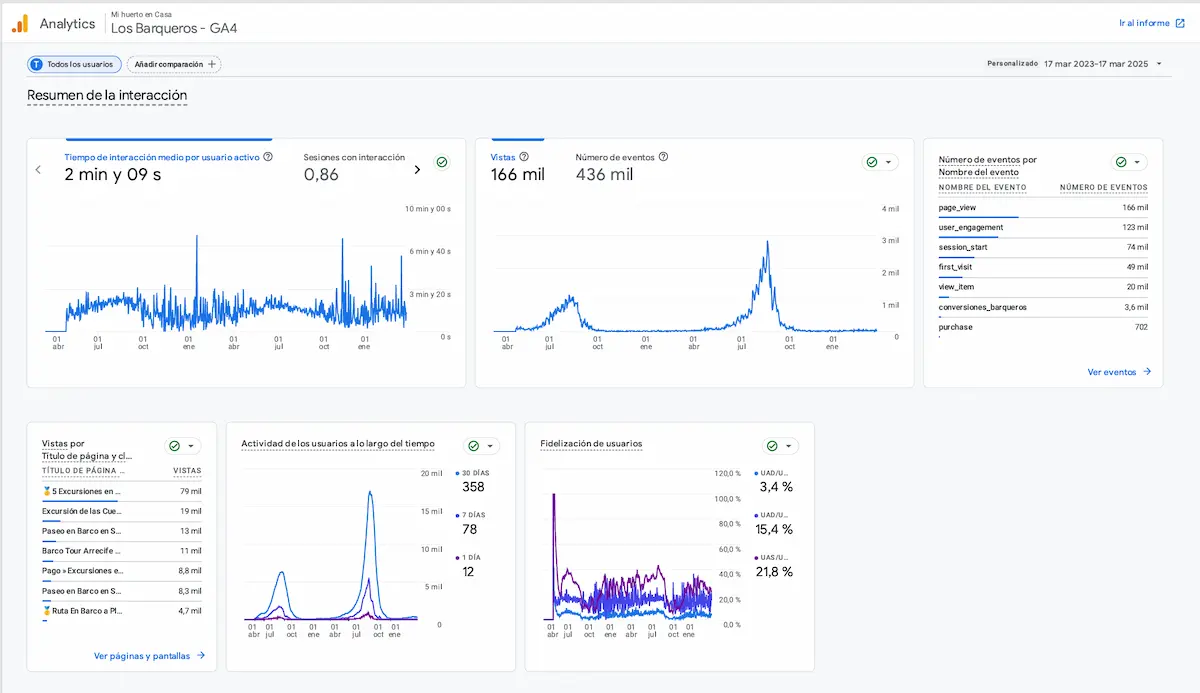The width and height of the screenshot is (1200, 693).
Task: Go to next metric with right chevron
Action: click(x=417, y=169)
